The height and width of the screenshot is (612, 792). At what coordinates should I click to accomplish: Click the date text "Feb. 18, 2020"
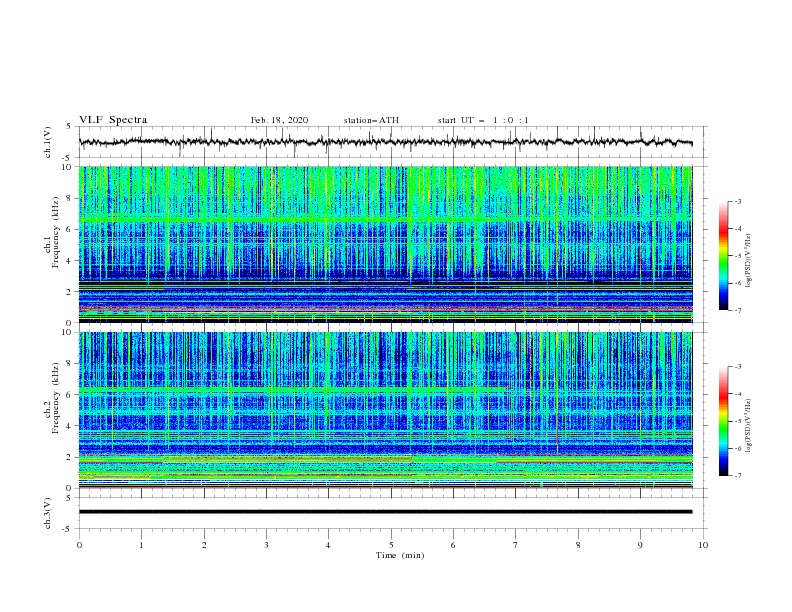tap(279, 120)
